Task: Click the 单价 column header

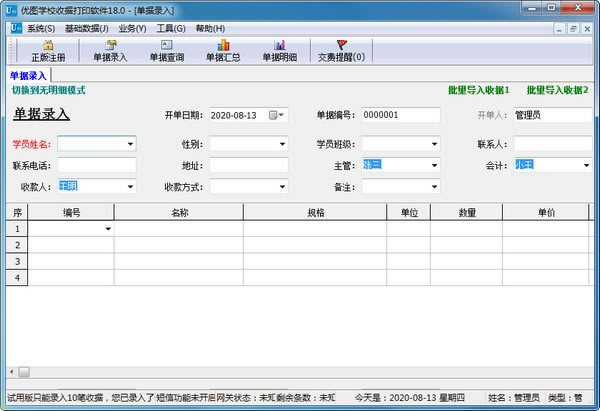Action: pos(546,212)
